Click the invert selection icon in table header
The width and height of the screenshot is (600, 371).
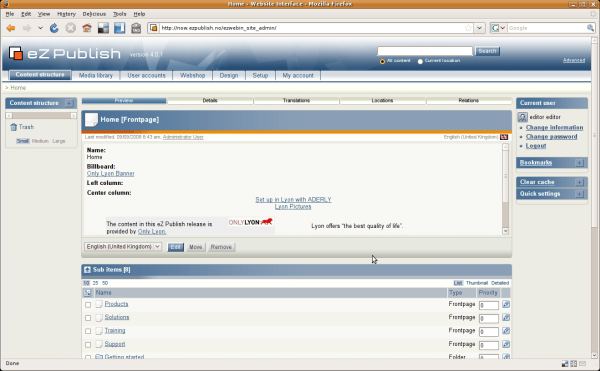[x=88, y=293]
